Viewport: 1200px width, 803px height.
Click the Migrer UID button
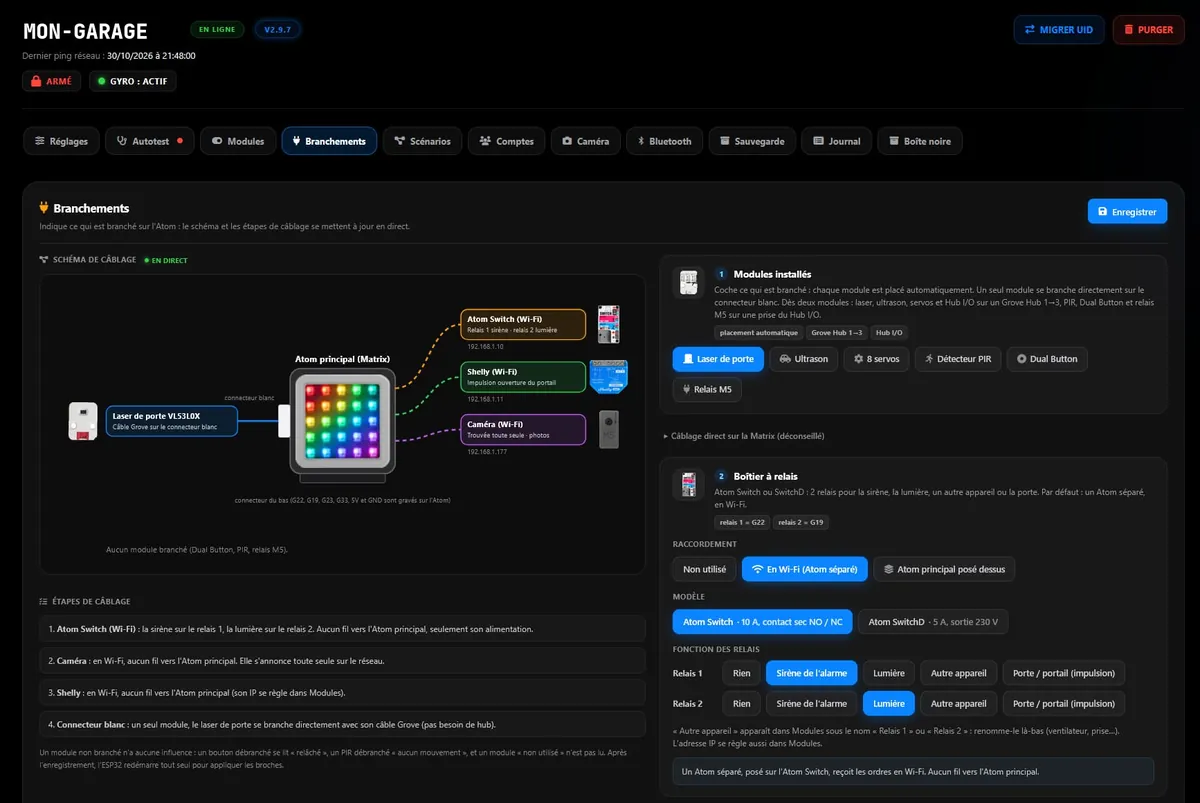[1058, 30]
